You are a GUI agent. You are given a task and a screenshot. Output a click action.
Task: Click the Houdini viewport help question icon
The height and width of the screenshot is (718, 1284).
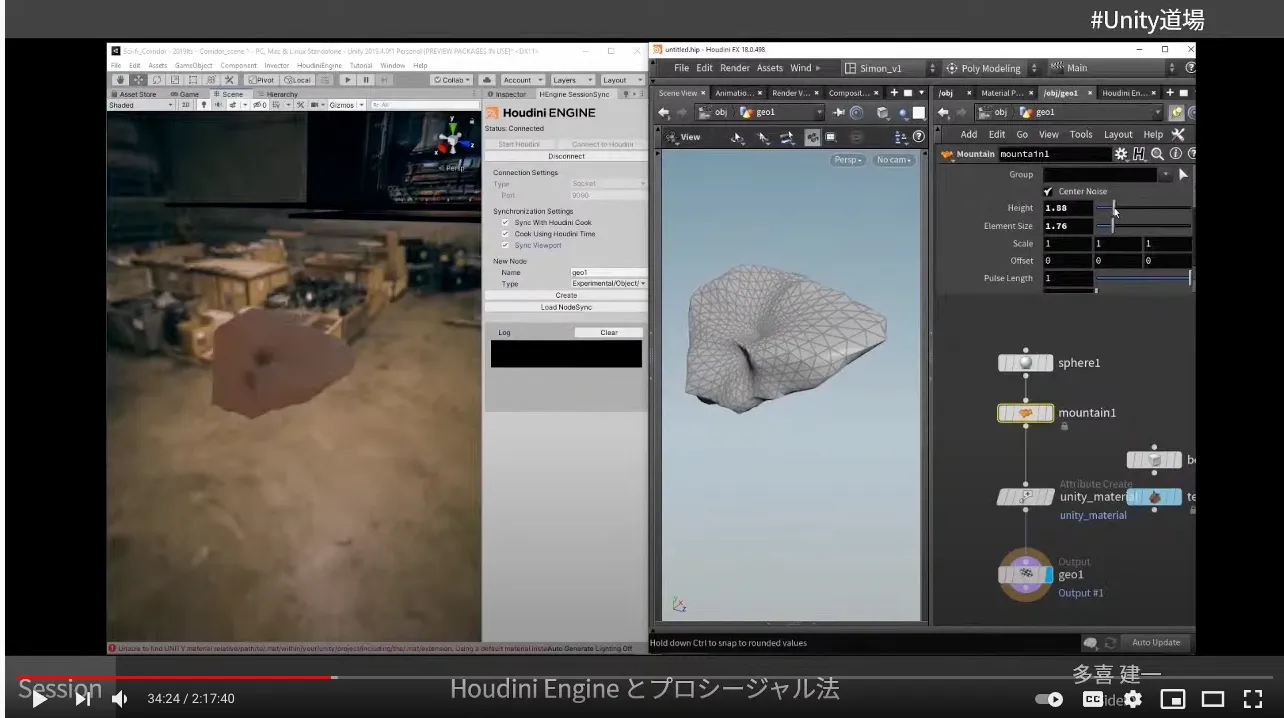tap(918, 137)
